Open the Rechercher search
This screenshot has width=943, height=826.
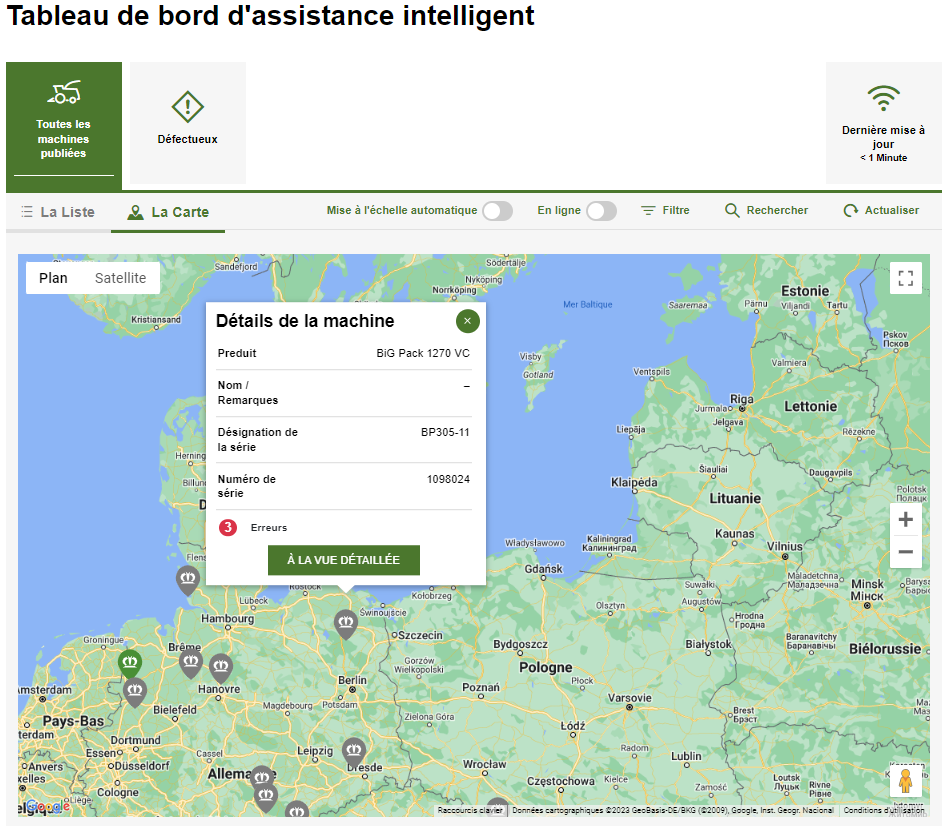click(766, 211)
